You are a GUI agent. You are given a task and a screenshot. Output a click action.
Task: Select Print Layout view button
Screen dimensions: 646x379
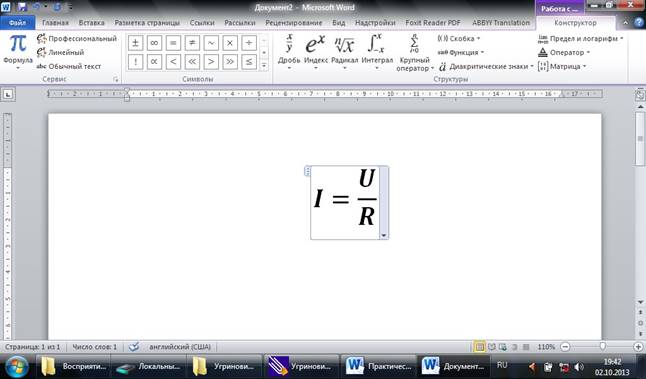pyautogui.click(x=480, y=347)
